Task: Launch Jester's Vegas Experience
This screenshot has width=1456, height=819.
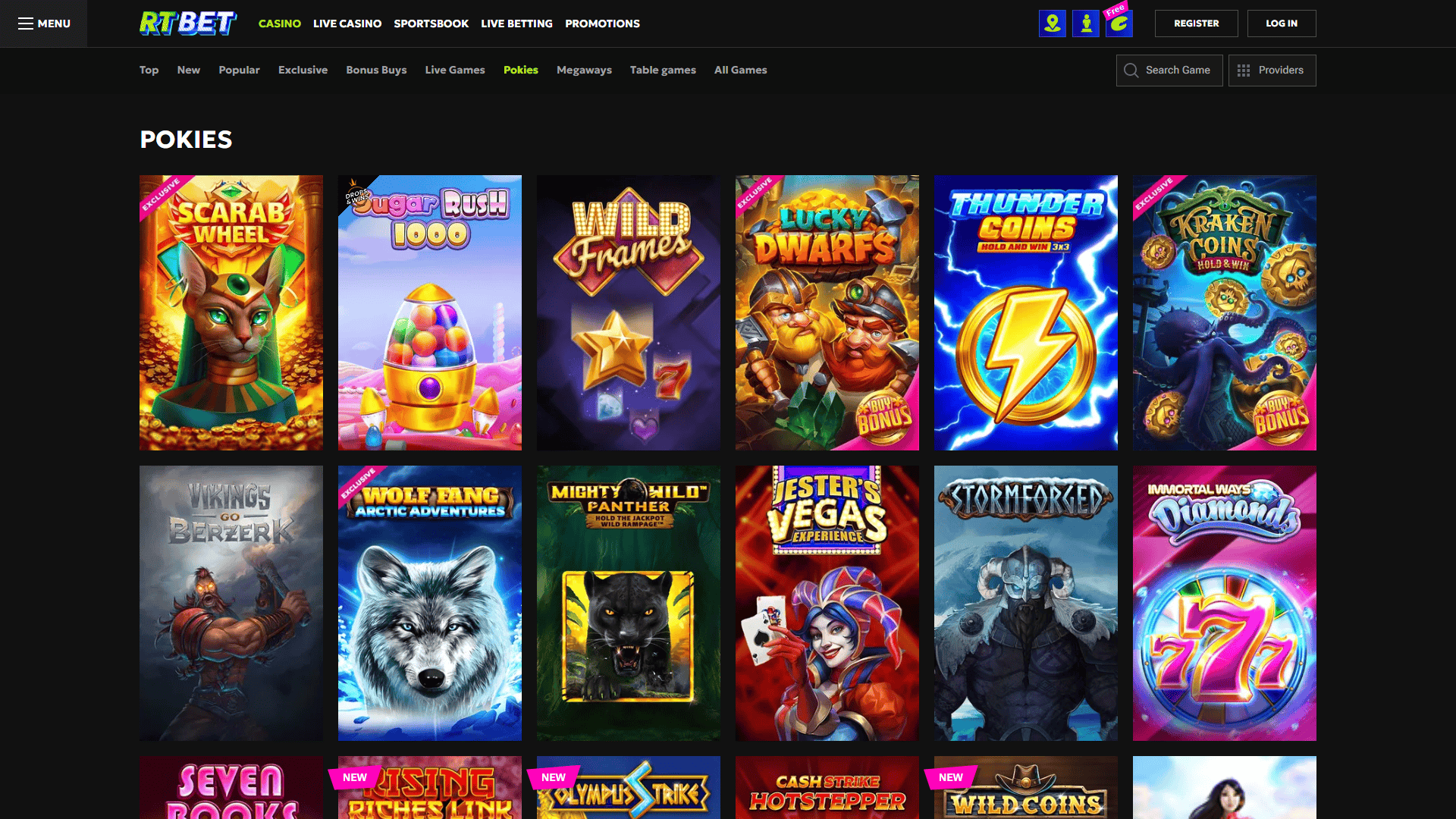Action: 827,603
